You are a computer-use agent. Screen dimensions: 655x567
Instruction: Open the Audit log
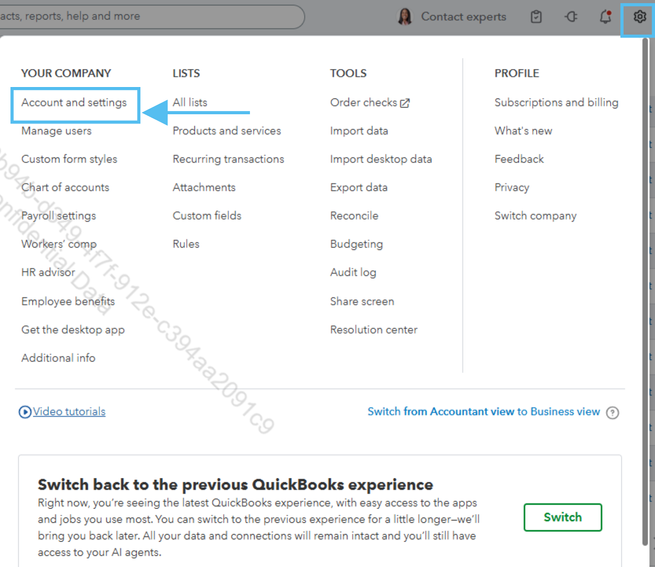pos(353,273)
